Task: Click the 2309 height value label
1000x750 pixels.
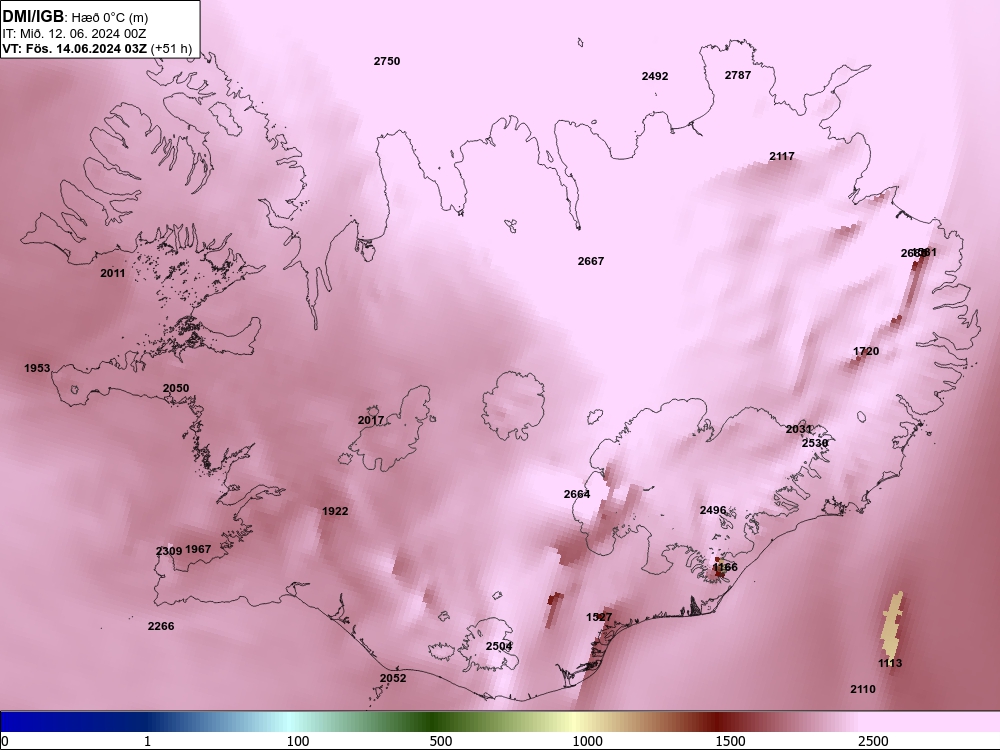Action: (169, 551)
